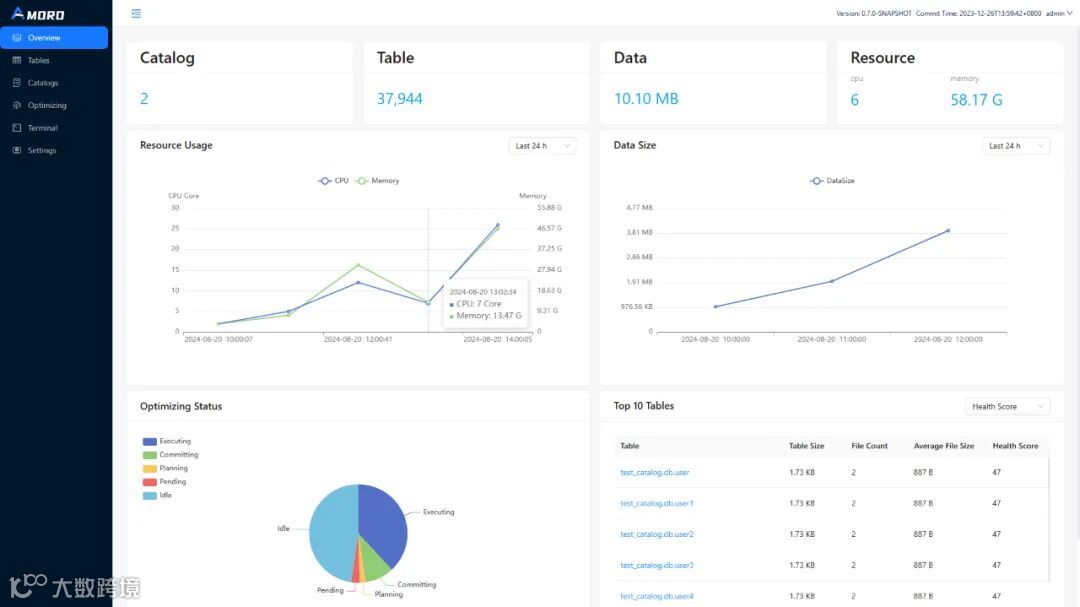Open table link test_catalog.db.user2
The image size is (1080, 607).
pyautogui.click(x=656, y=535)
